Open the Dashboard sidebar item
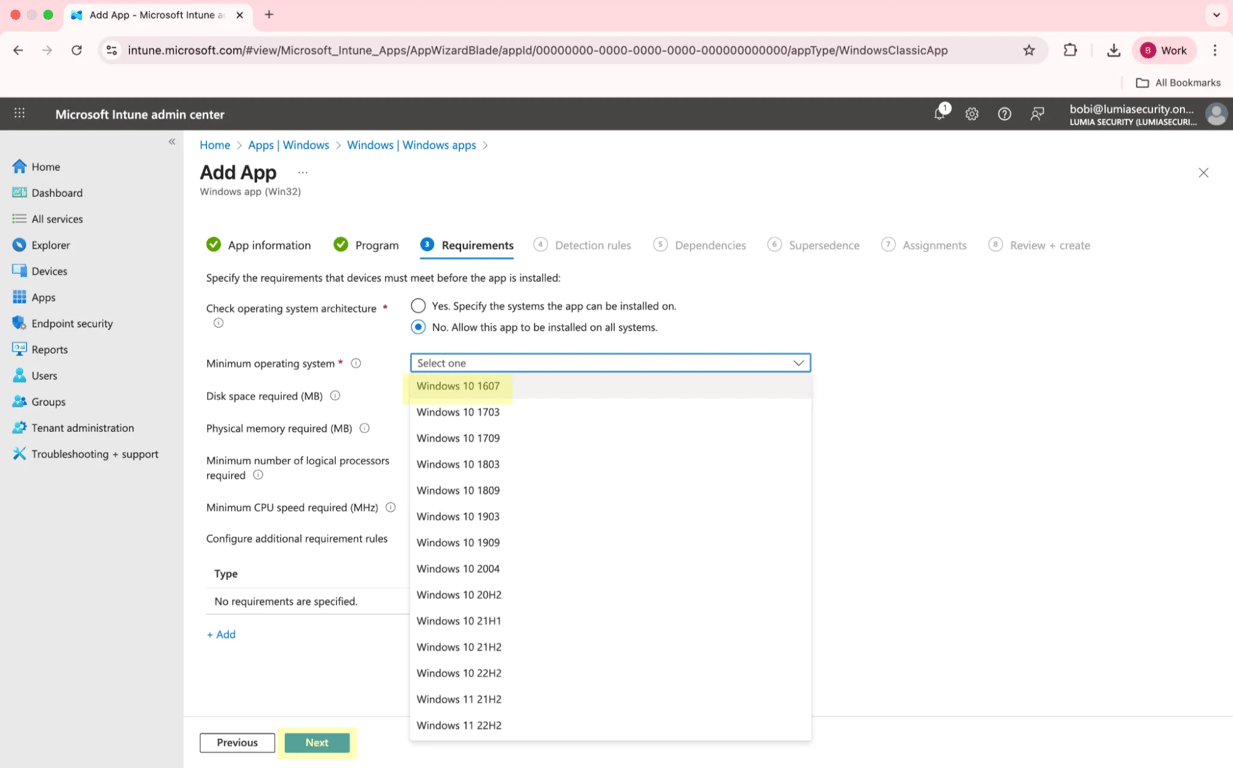 tap(47, 193)
